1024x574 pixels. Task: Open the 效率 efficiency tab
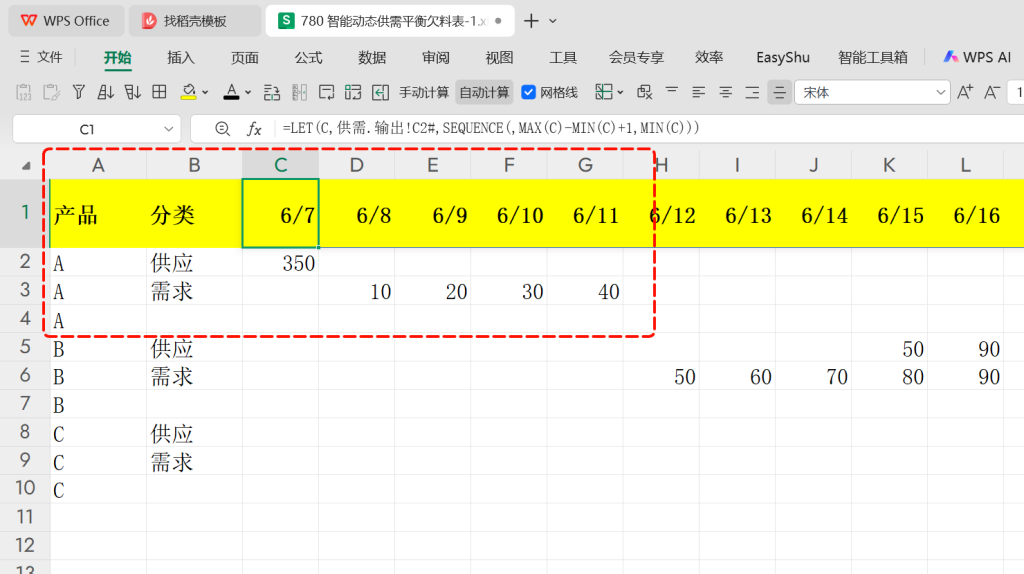[709, 57]
